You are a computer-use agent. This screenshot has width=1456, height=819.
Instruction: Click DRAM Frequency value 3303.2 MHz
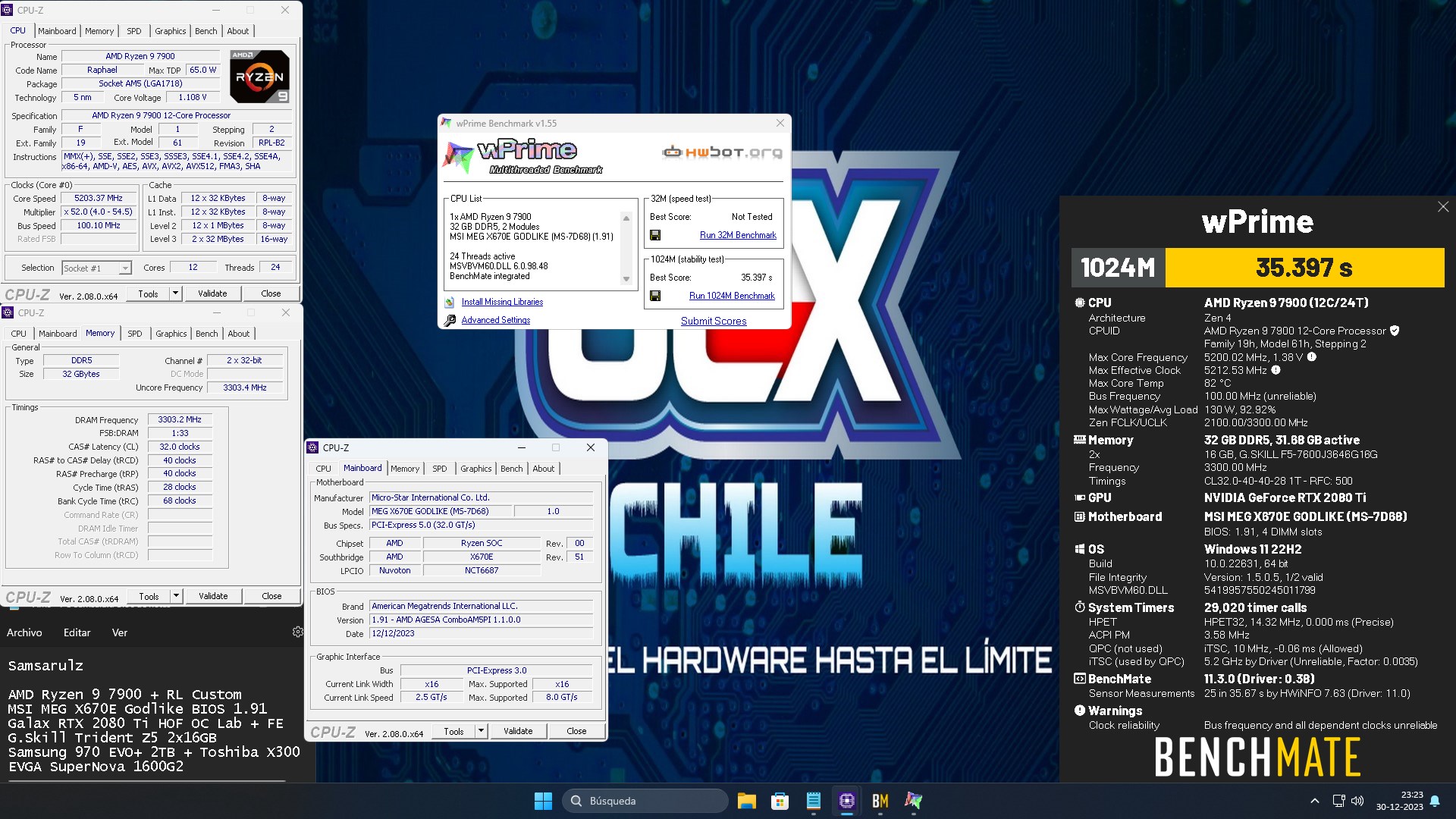(180, 419)
